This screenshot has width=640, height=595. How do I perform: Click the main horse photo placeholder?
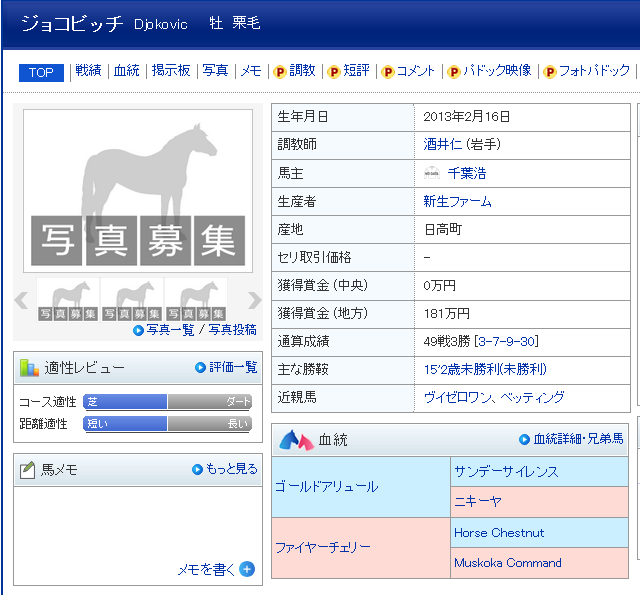pyautogui.click(x=138, y=190)
